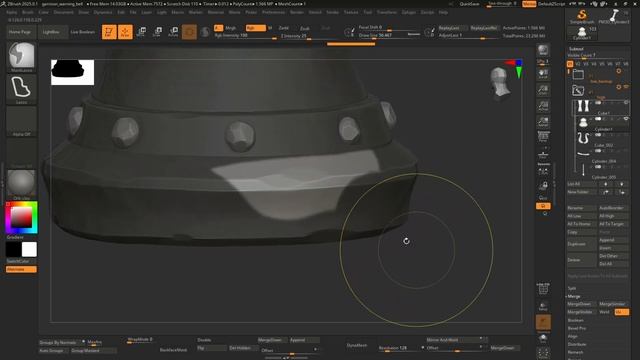
Task: Toggle the PolyF line fill icon
Action: [543, 289]
